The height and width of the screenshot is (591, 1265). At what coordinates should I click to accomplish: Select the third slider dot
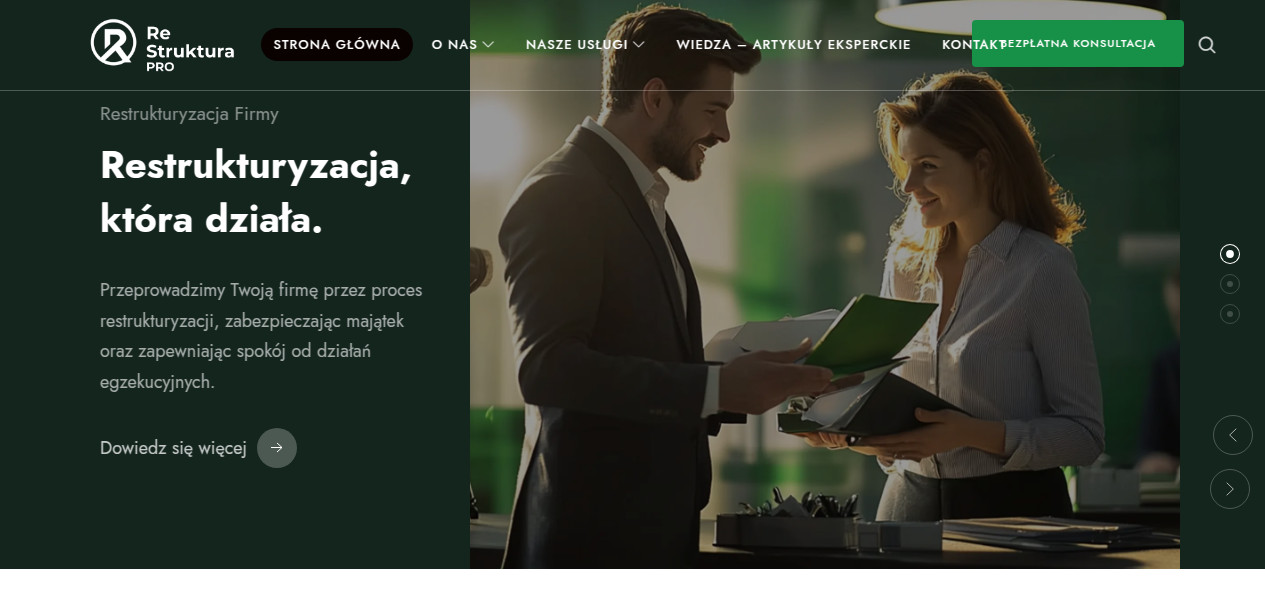coord(1230,314)
